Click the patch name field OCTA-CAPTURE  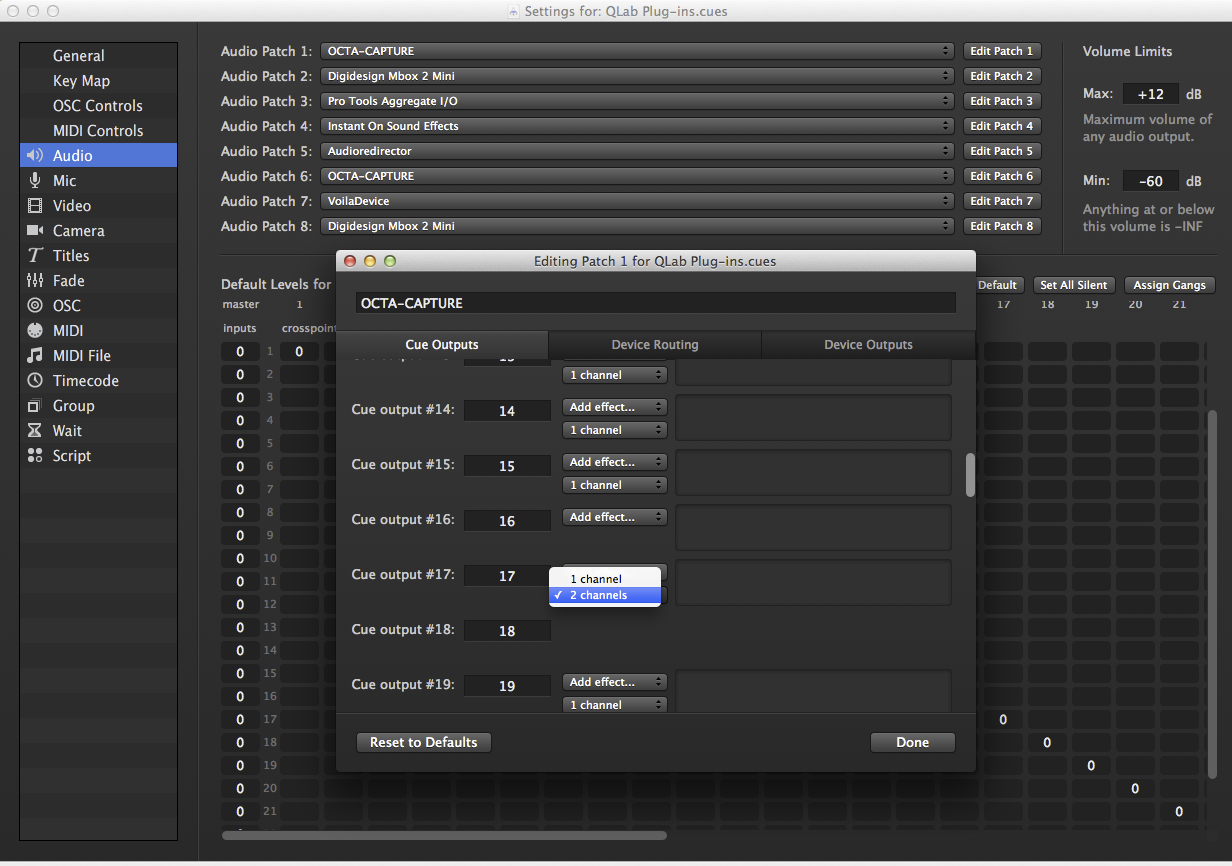click(x=655, y=303)
